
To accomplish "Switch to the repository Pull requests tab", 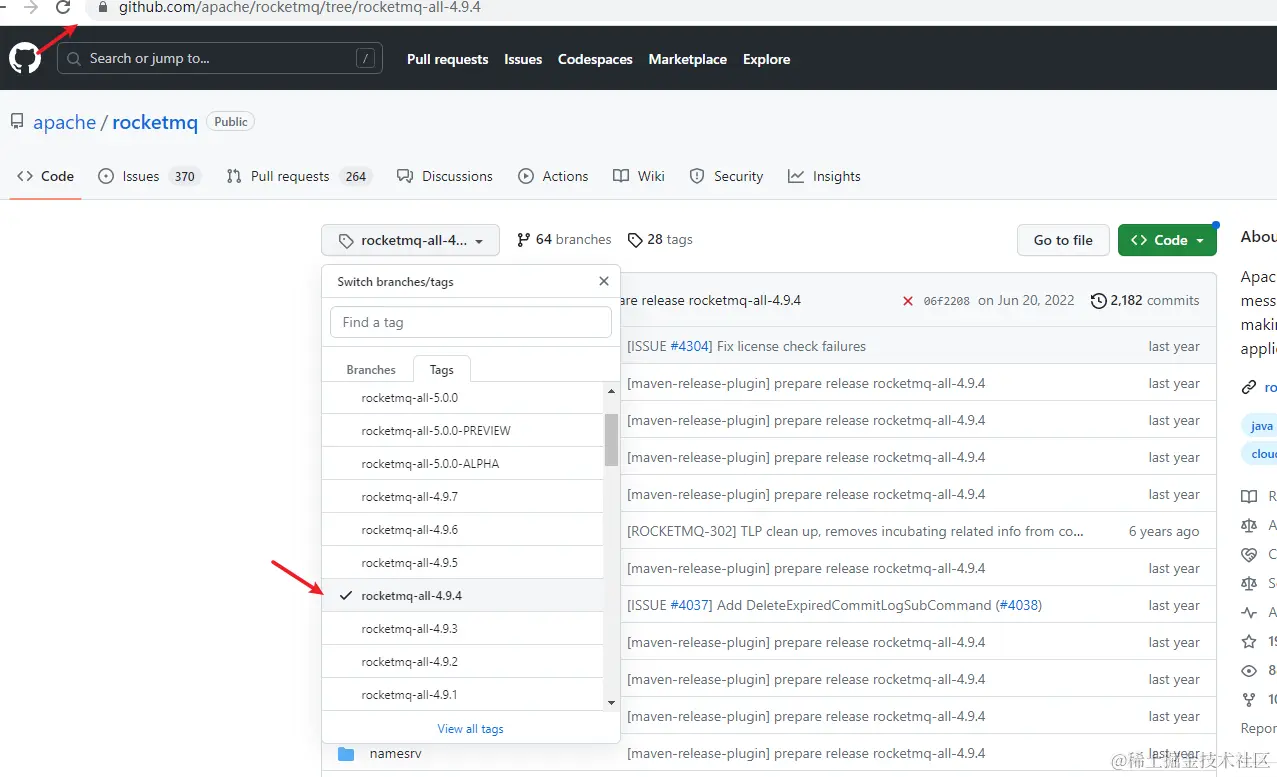I will (x=299, y=176).
